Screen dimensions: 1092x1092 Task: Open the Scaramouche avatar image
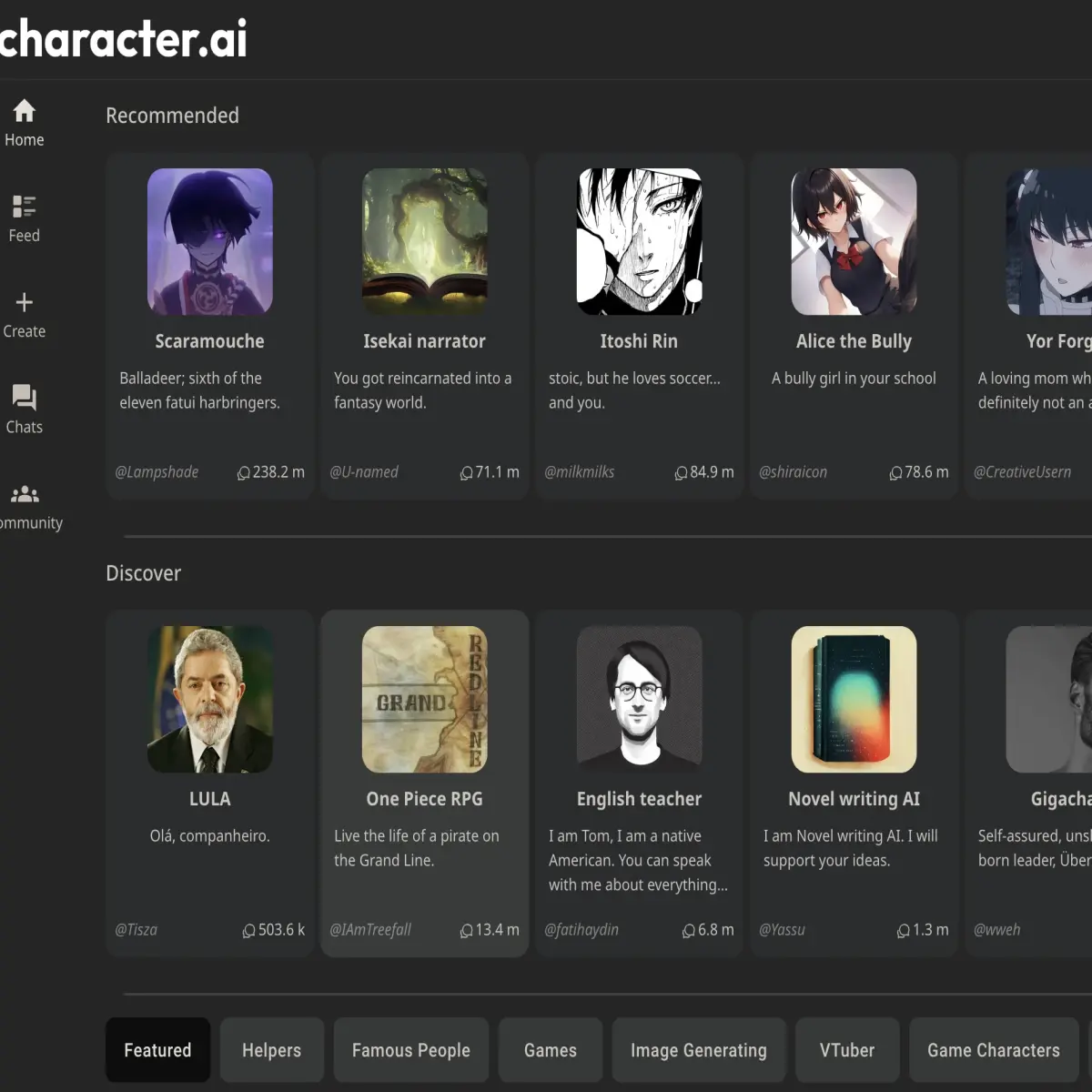point(210,241)
